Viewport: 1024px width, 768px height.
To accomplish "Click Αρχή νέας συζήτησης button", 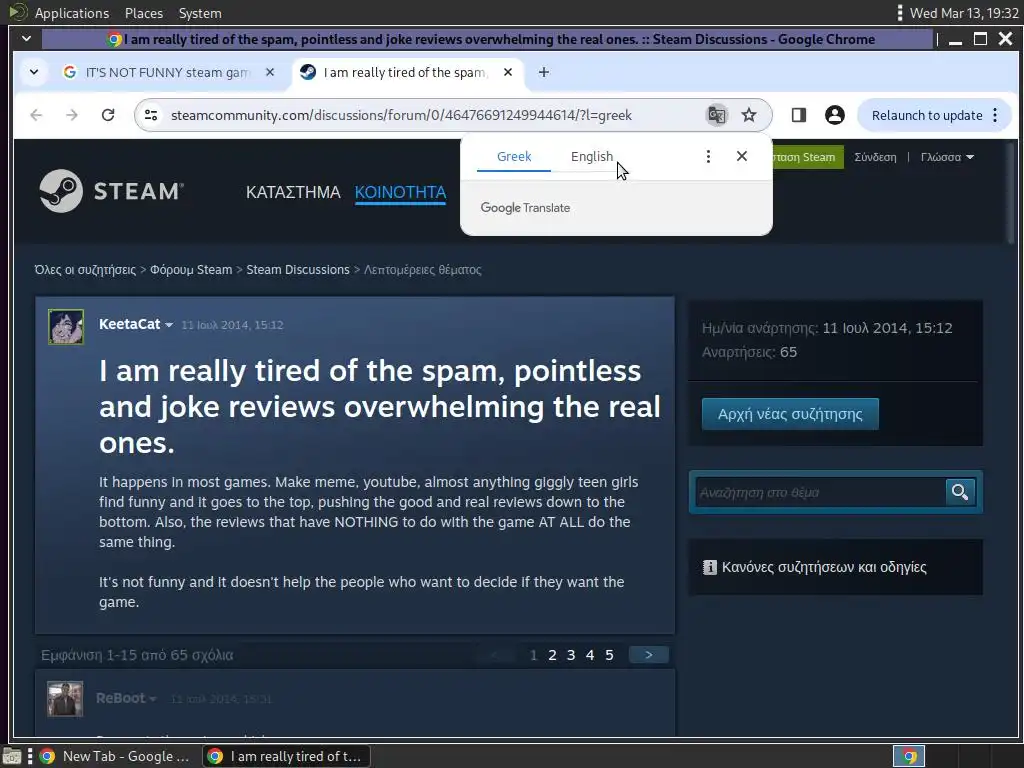I will (x=790, y=414).
